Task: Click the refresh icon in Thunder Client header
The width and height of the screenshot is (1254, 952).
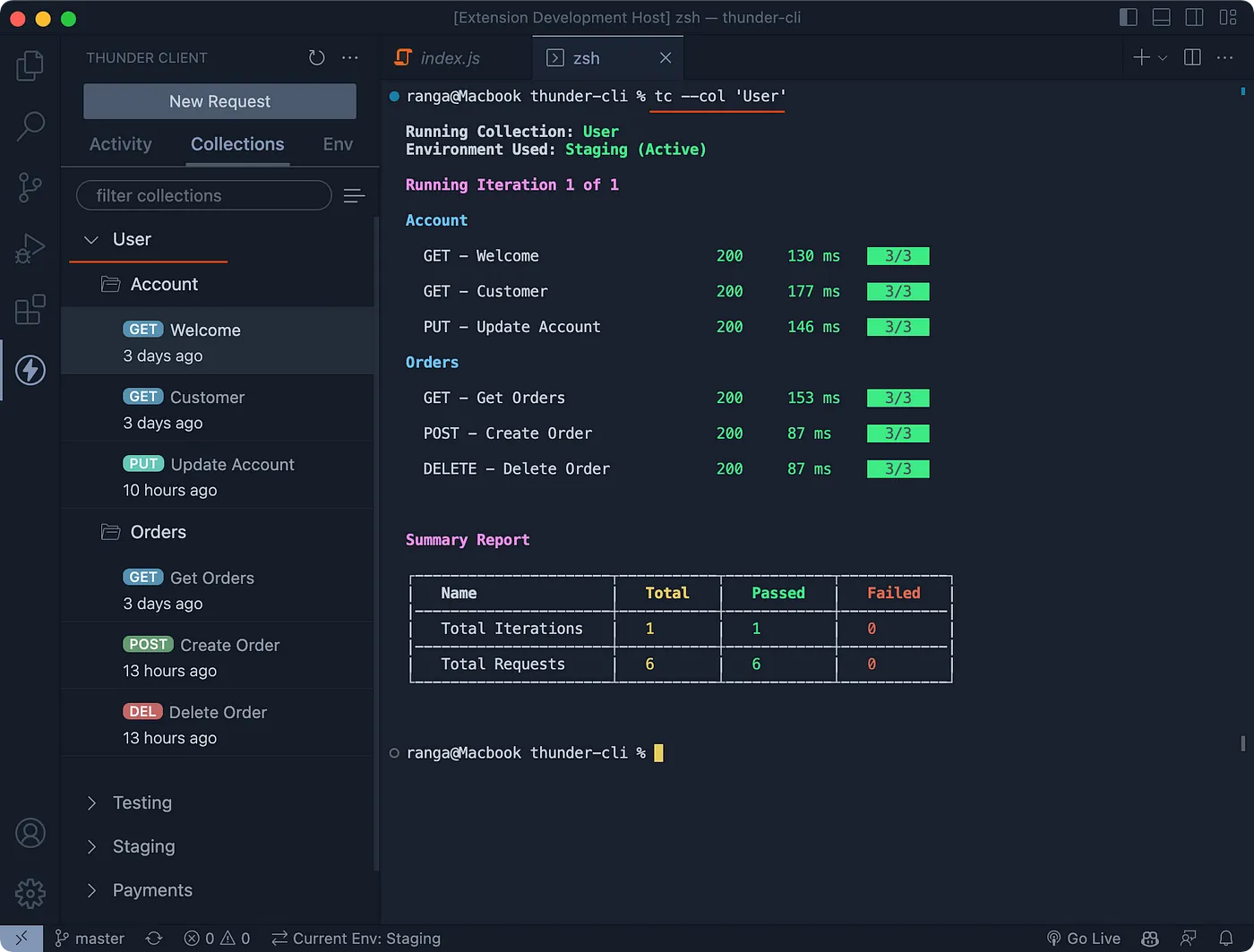Action: pos(316,58)
